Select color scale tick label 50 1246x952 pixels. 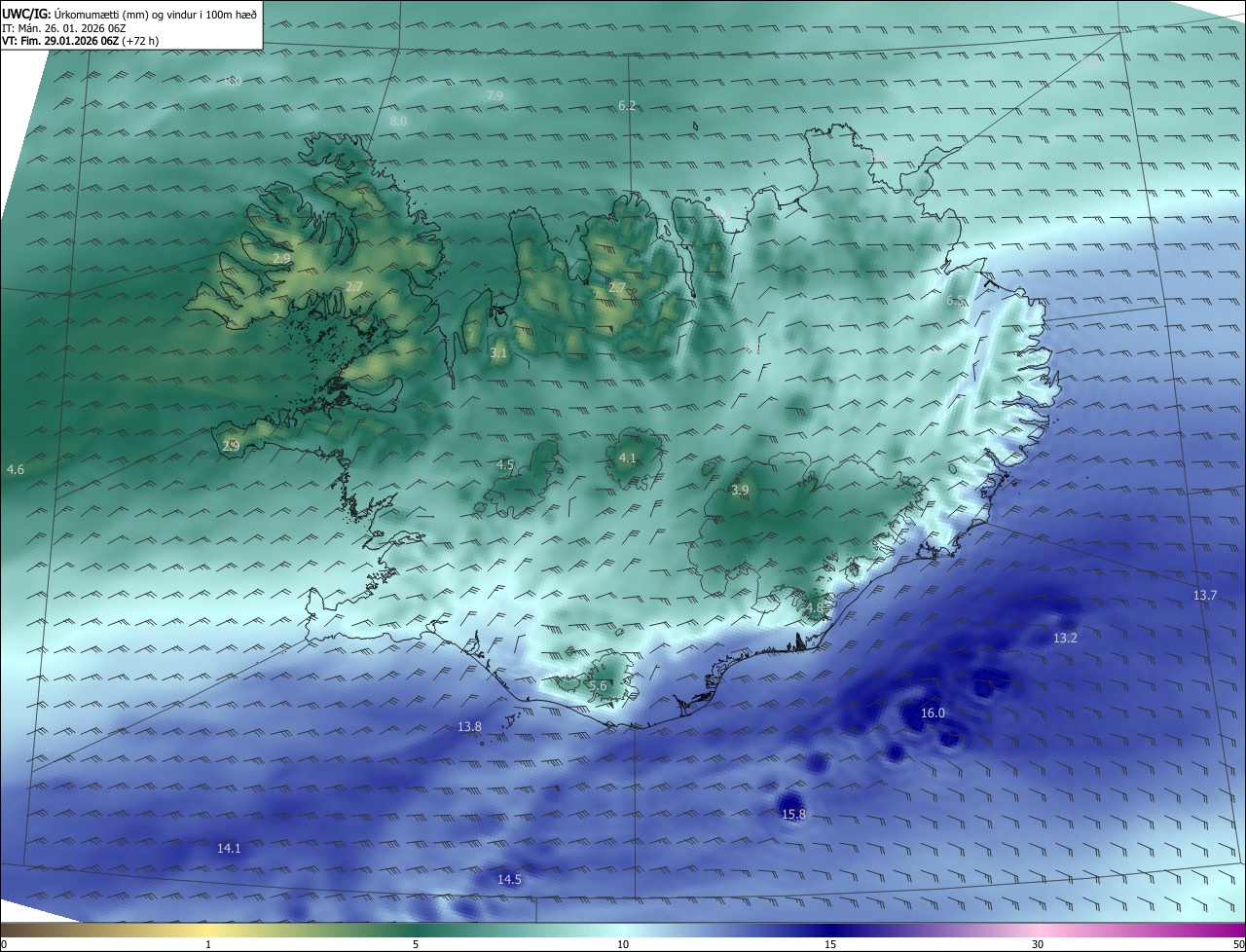click(1237, 944)
